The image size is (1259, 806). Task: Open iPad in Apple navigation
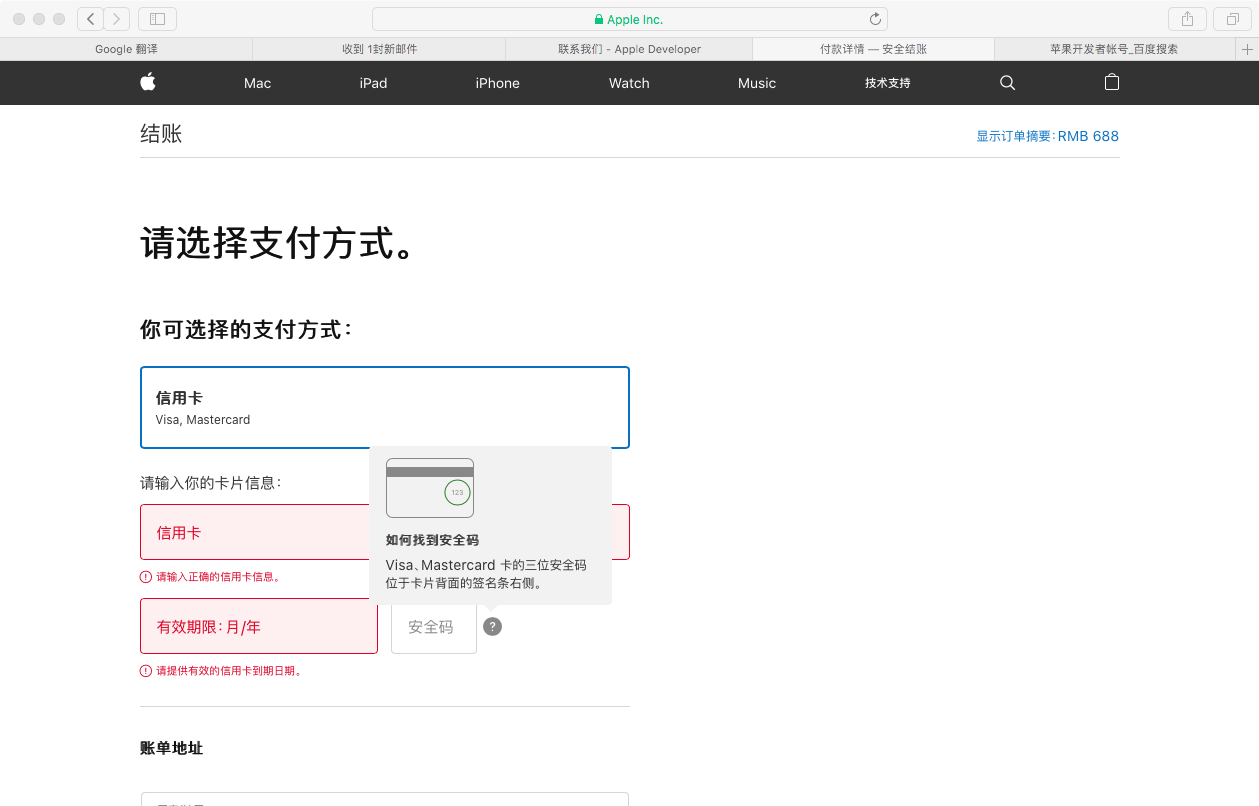point(373,83)
